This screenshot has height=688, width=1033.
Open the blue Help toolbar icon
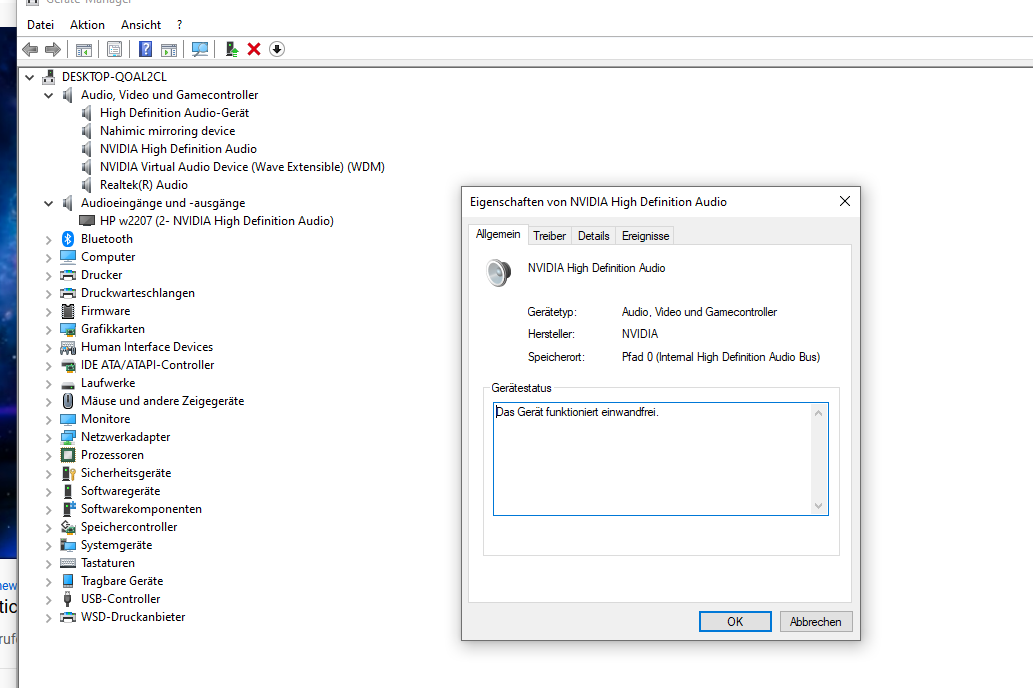coord(146,49)
